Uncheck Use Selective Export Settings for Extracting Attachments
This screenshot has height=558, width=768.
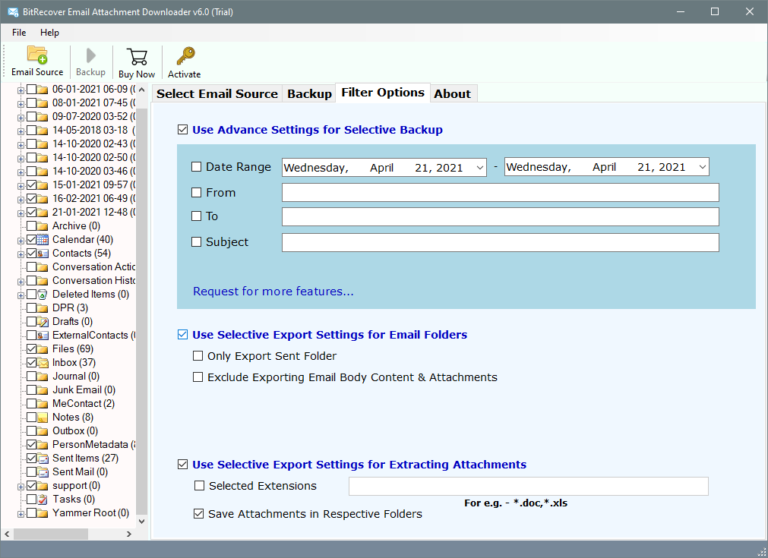click(x=183, y=464)
